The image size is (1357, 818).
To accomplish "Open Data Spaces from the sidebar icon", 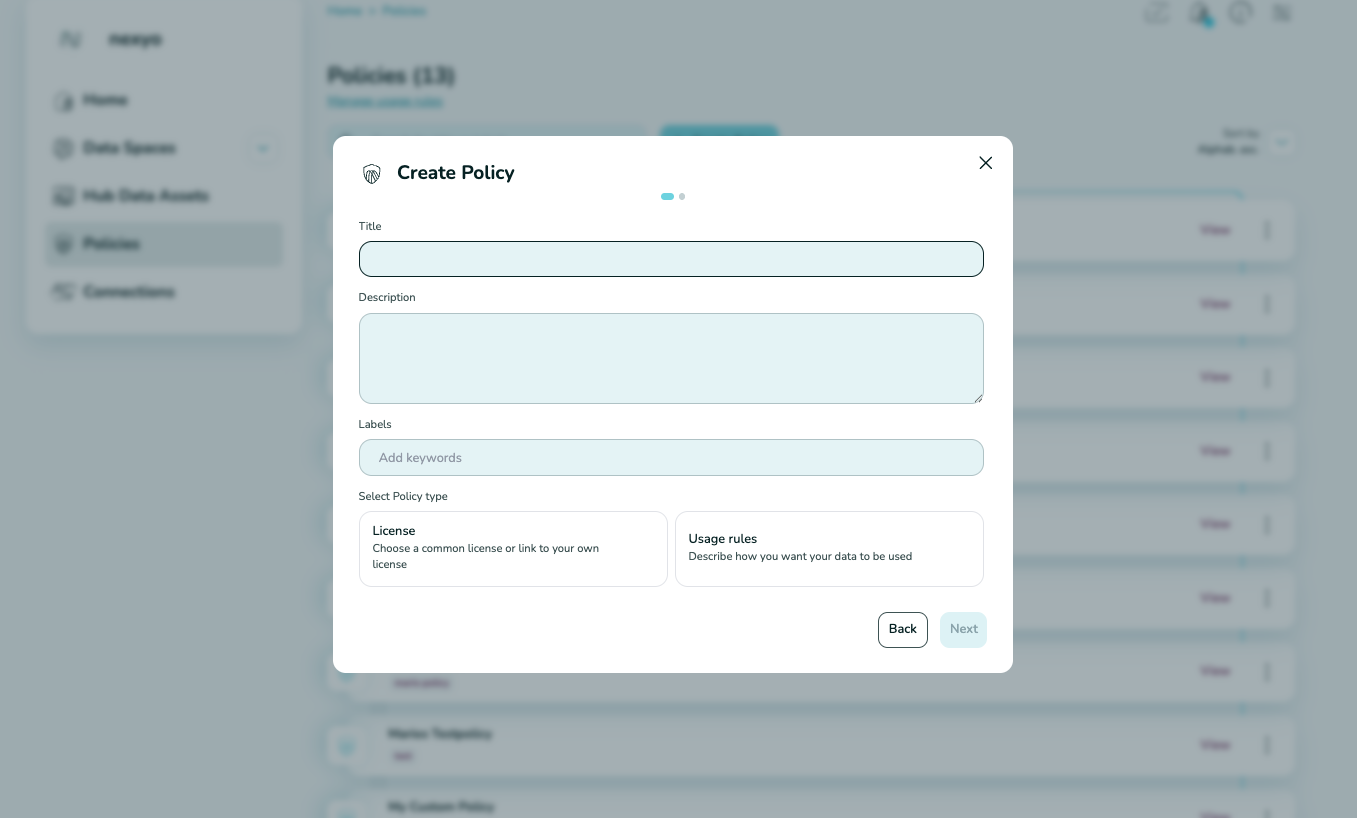I will pyautogui.click(x=64, y=148).
